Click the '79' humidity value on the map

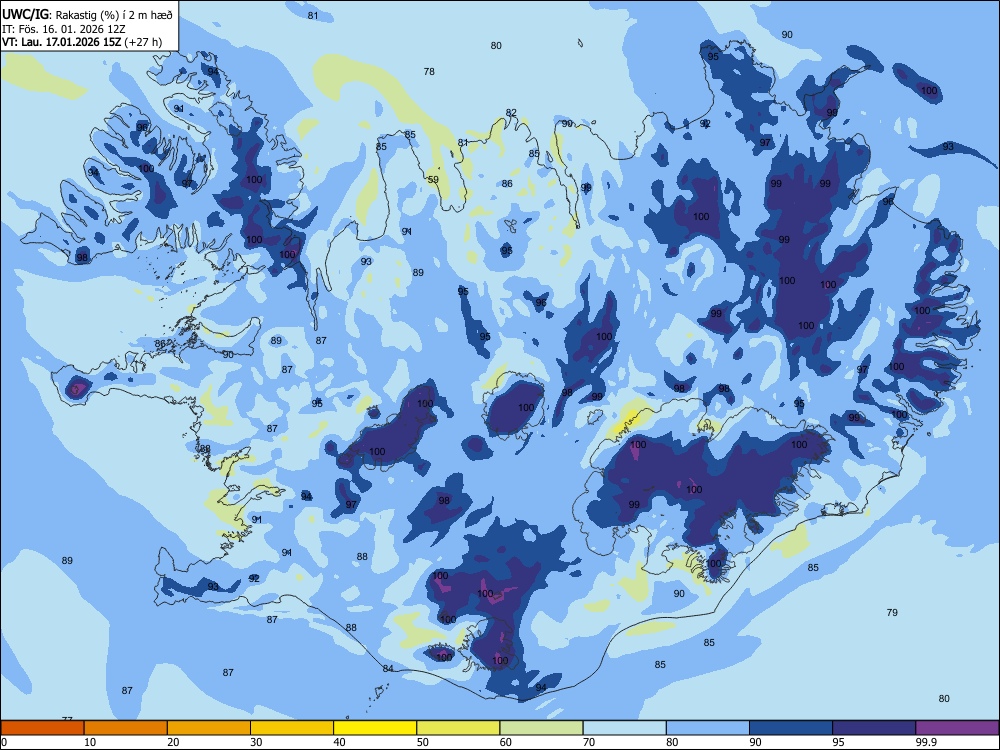tap(892, 612)
